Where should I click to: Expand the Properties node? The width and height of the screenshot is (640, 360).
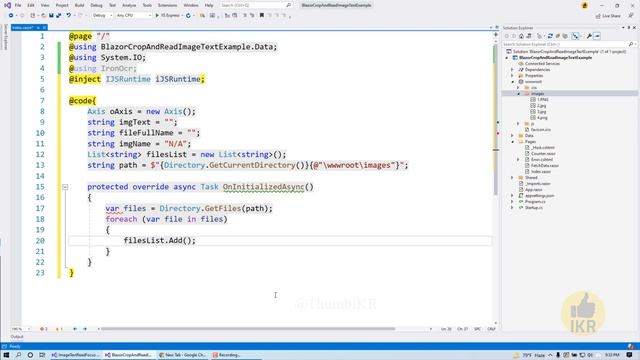coord(512,76)
